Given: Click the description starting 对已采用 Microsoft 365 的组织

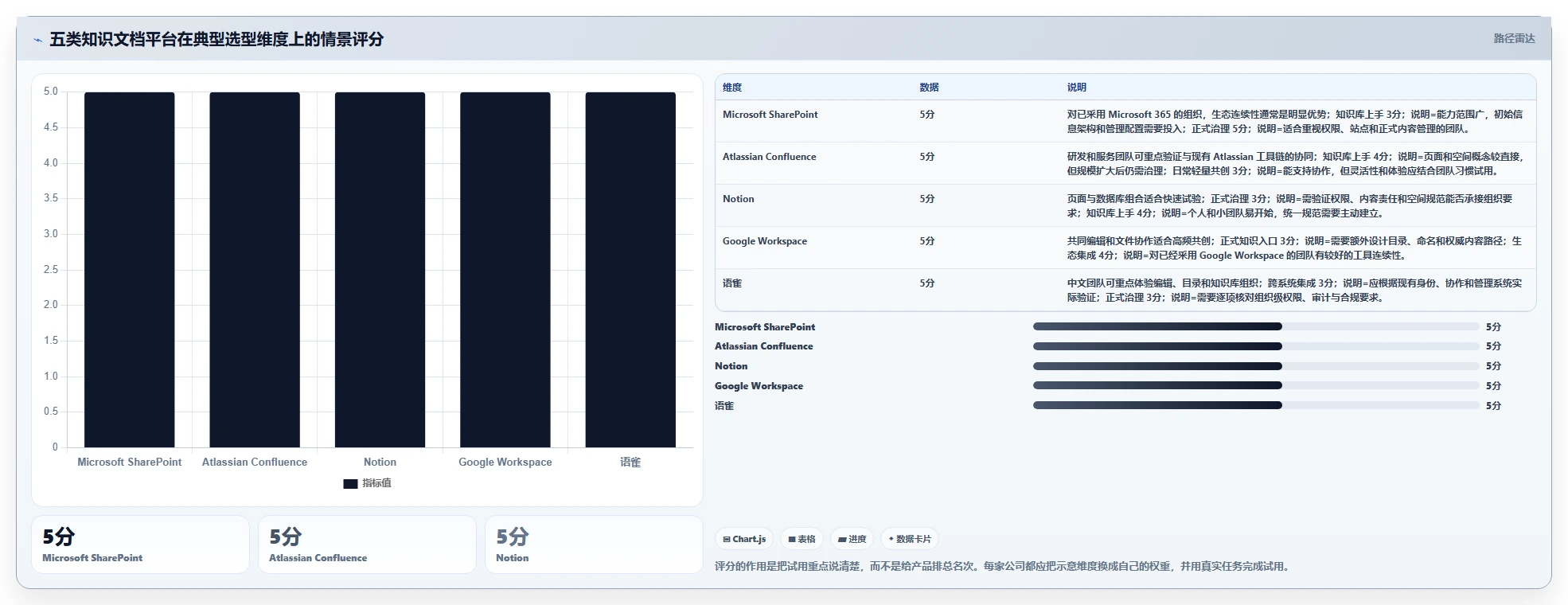Looking at the screenshot, I should 1295,122.
